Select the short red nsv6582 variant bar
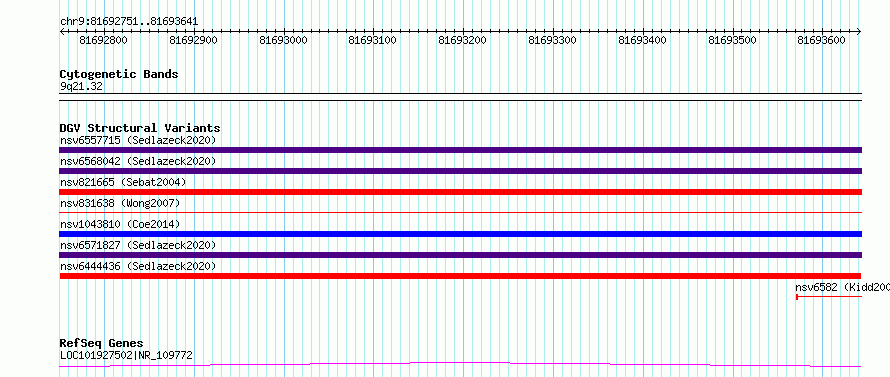This screenshot has height=377, width=890. click(829, 297)
